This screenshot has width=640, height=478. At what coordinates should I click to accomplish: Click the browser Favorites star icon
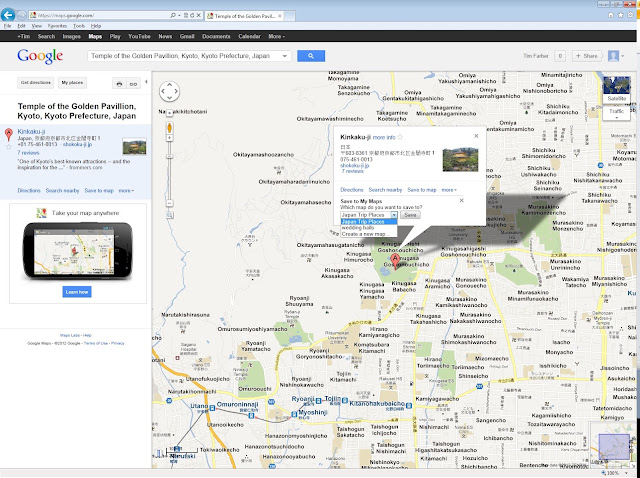620,15
